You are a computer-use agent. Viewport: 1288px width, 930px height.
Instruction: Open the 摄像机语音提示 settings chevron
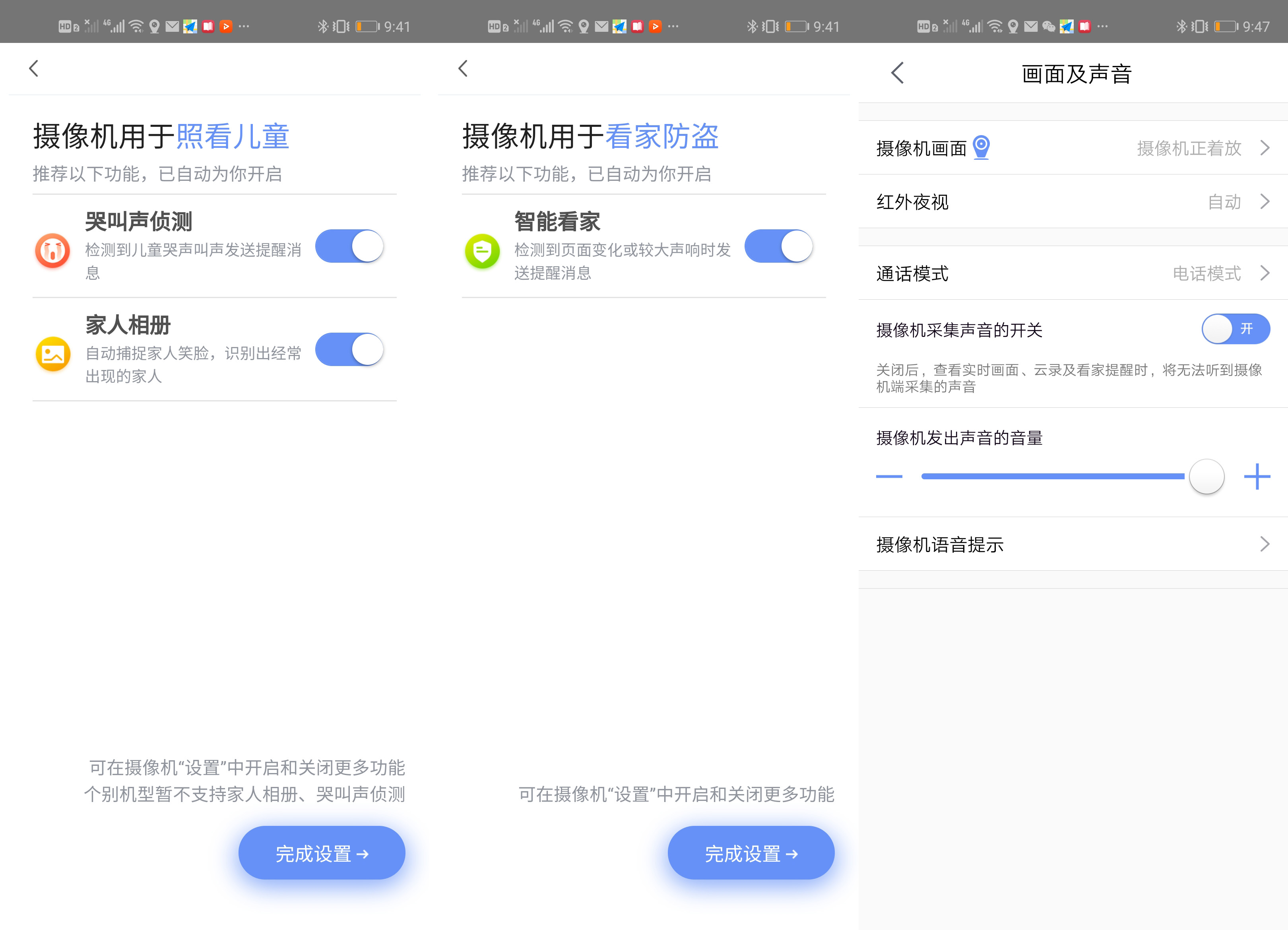[x=1265, y=544]
